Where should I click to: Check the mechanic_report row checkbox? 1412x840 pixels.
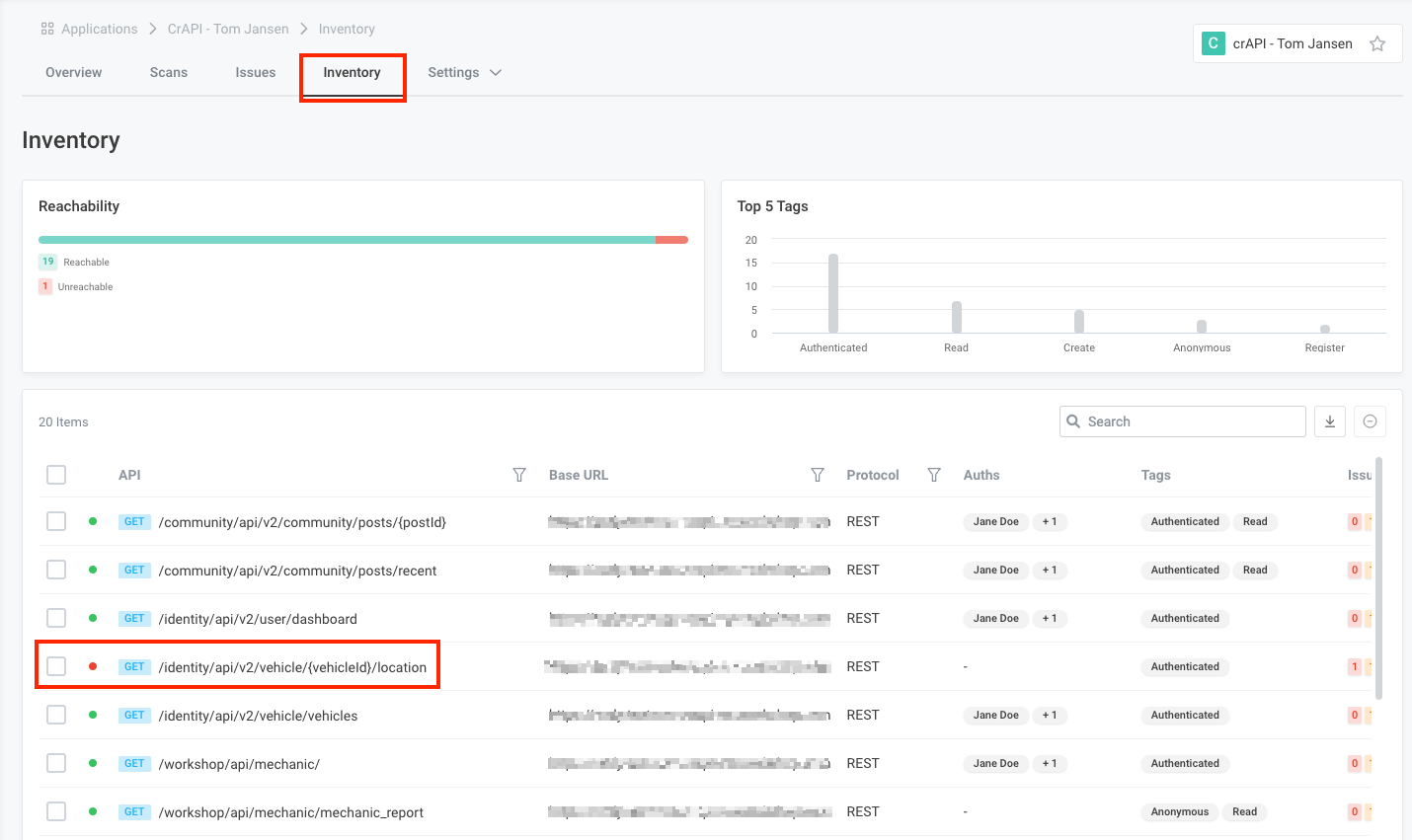[x=56, y=811]
